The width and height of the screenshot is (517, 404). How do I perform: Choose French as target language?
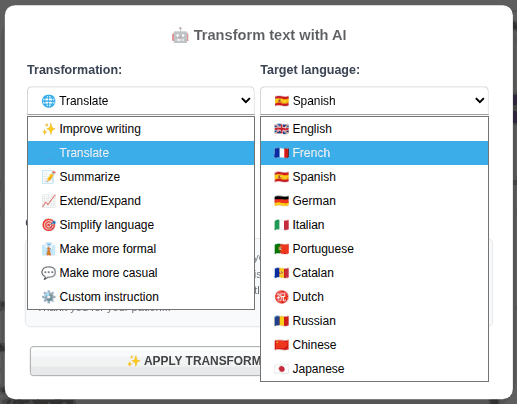click(374, 153)
